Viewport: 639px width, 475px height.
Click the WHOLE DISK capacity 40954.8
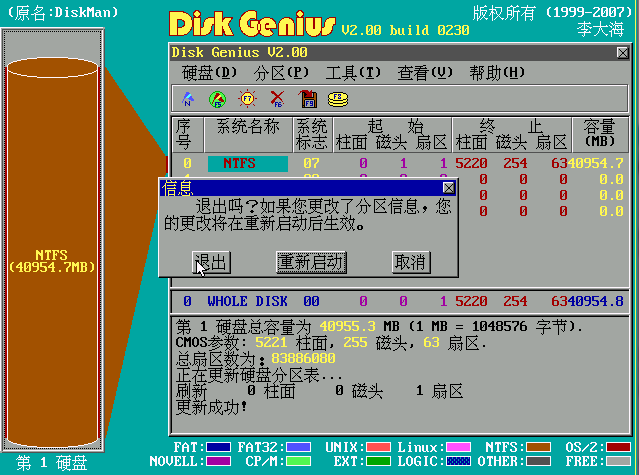pyautogui.click(x=596, y=301)
